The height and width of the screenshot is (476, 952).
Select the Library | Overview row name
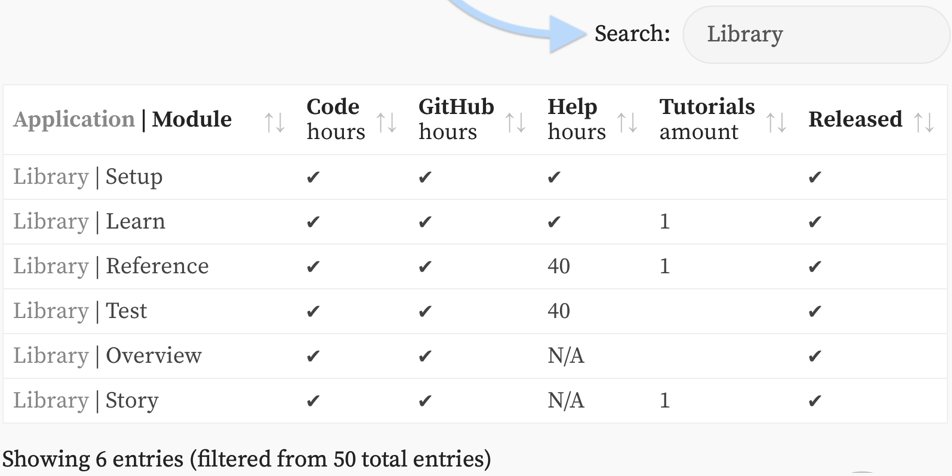point(107,356)
